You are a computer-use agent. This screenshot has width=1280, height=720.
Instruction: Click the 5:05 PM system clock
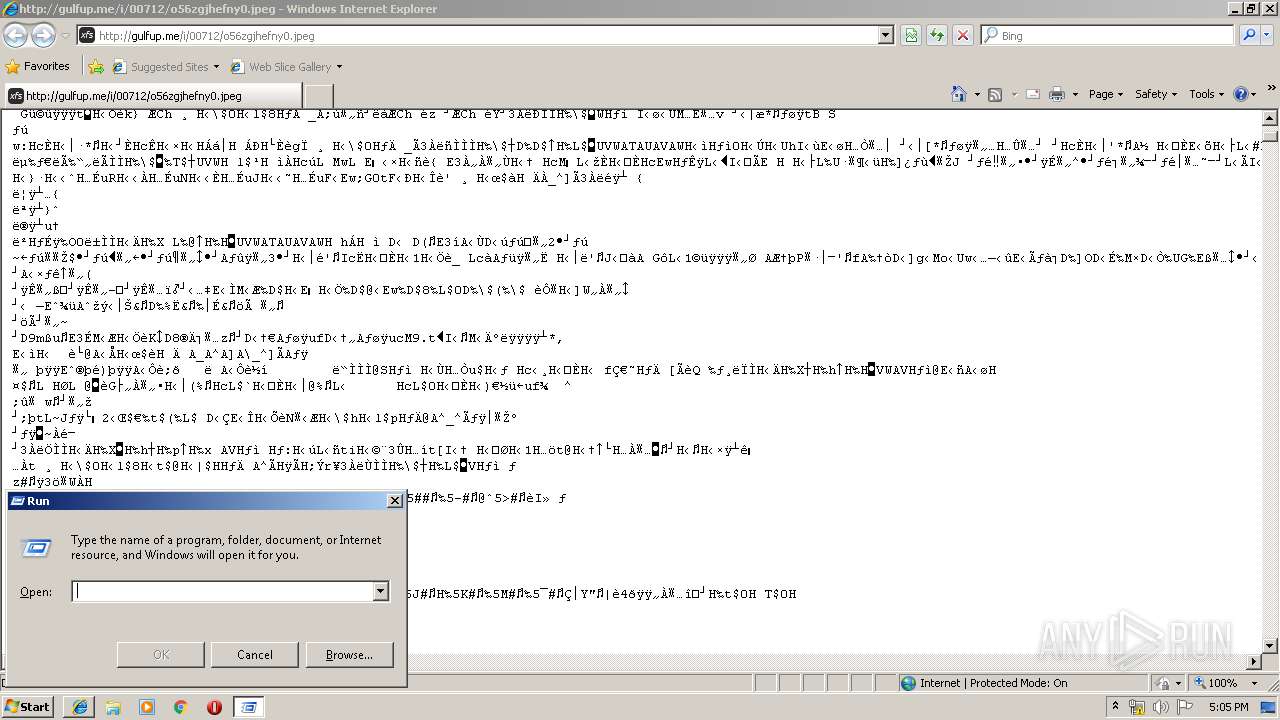point(1228,707)
